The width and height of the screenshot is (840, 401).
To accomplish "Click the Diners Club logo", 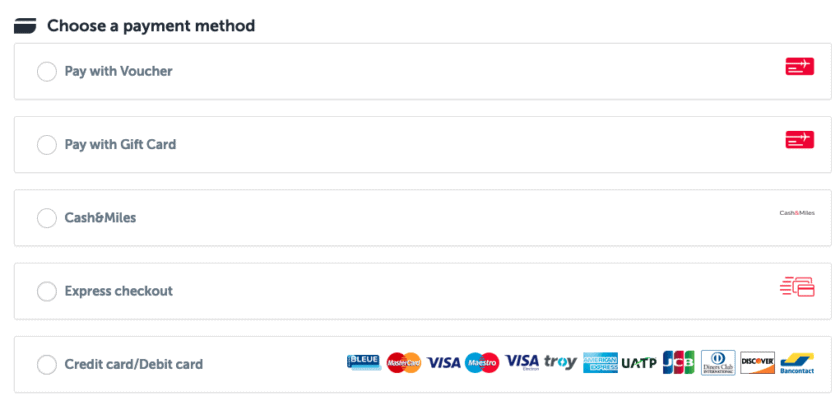I will [718, 362].
